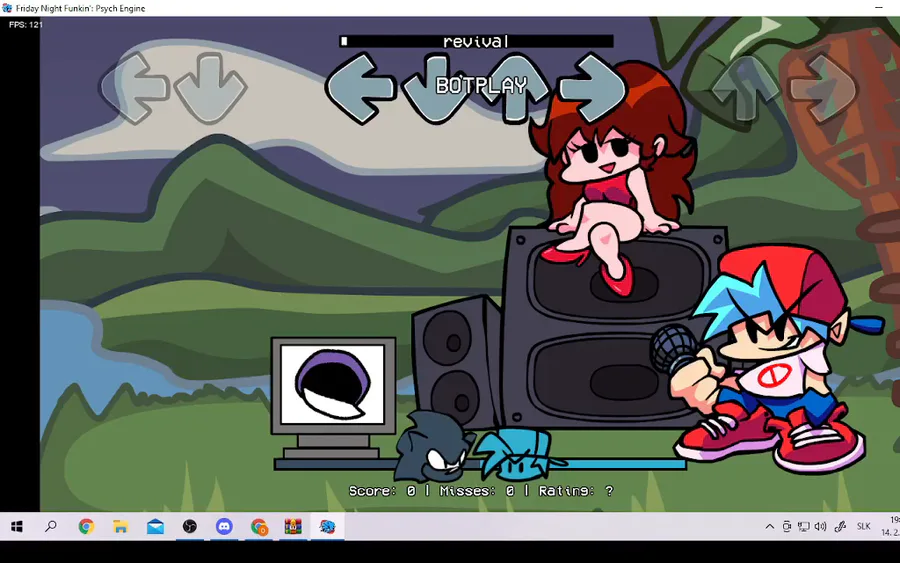Switch to OBS Studio in taskbar

point(189,526)
